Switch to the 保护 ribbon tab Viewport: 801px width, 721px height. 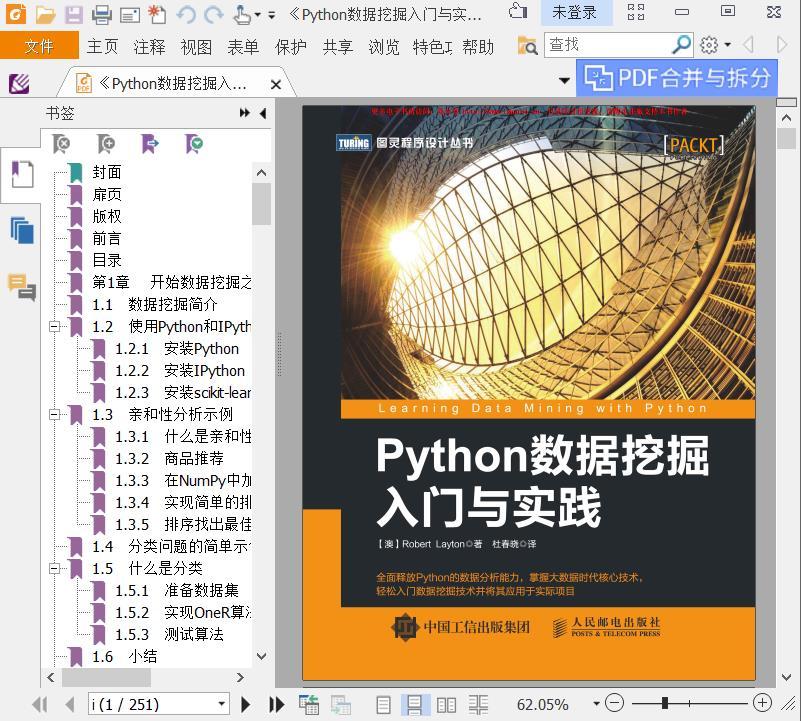(291, 46)
